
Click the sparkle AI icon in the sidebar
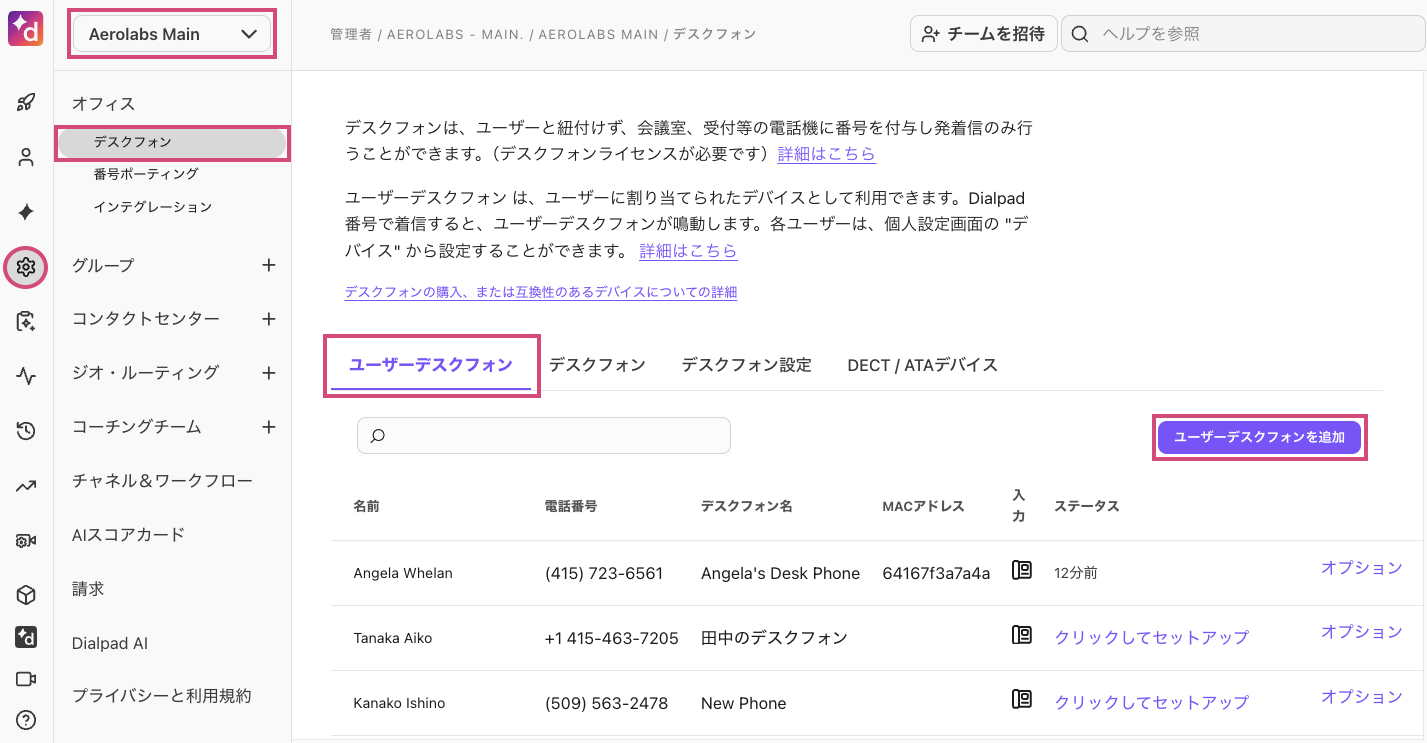click(x=25, y=211)
